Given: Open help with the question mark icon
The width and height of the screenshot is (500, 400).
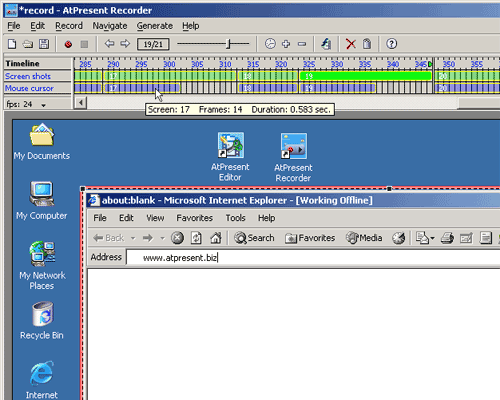Looking at the screenshot, I should [392, 44].
